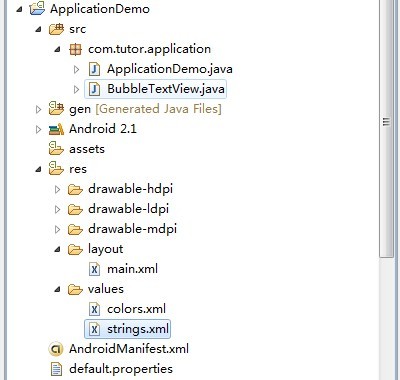400x380 pixels.
Task: Select the main.xml file name
Action: point(132,269)
